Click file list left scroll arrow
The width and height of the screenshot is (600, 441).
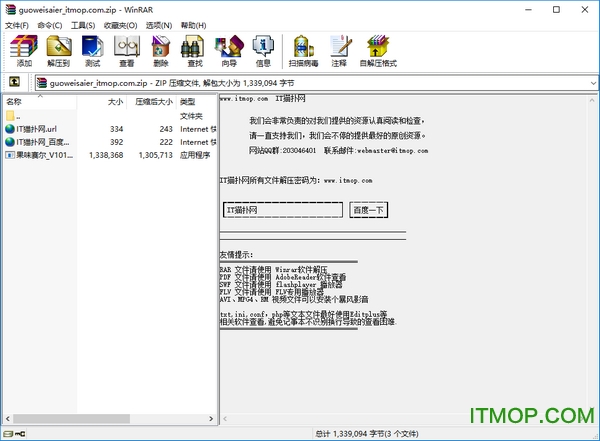(x=8, y=419)
